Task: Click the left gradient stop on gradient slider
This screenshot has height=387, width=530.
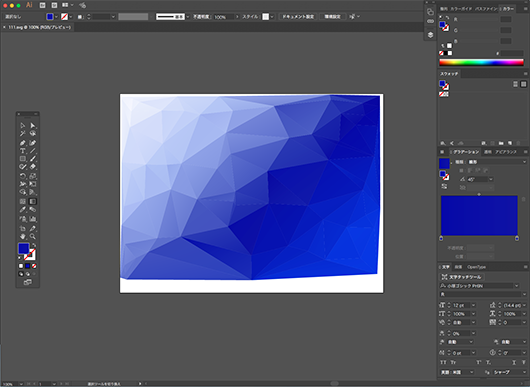Action: (441, 239)
